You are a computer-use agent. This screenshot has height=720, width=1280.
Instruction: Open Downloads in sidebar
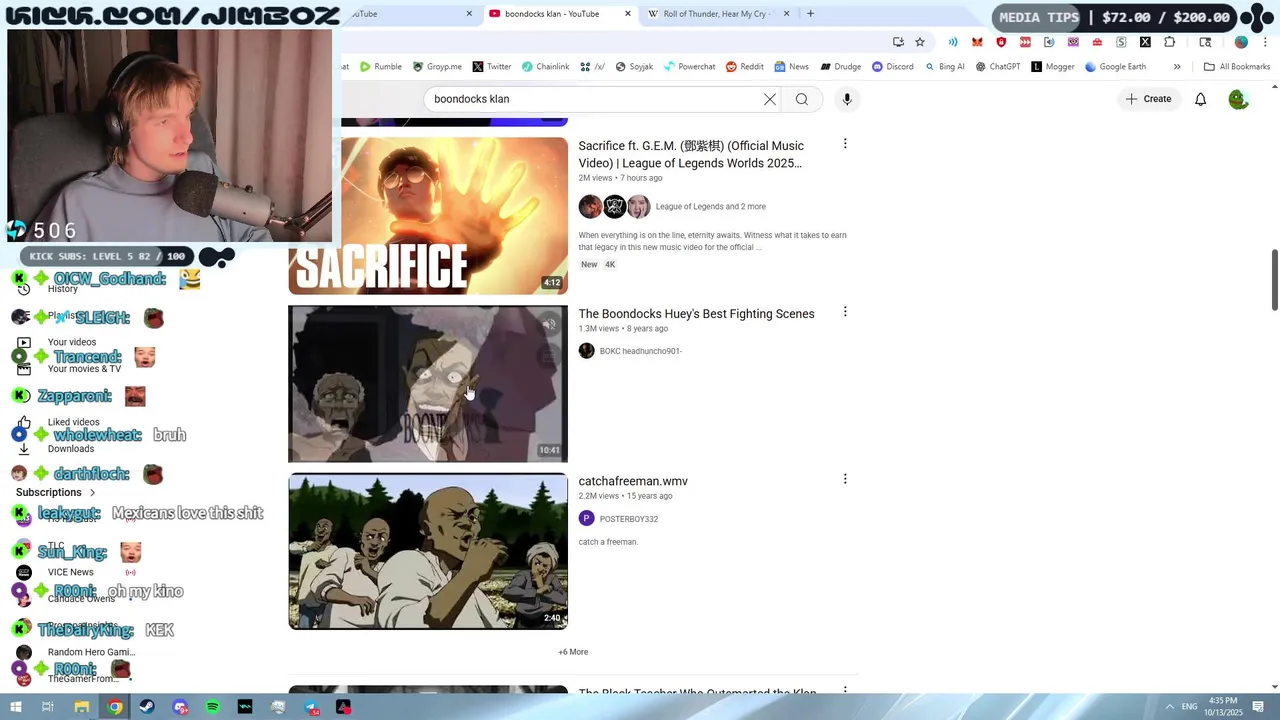(71, 449)
